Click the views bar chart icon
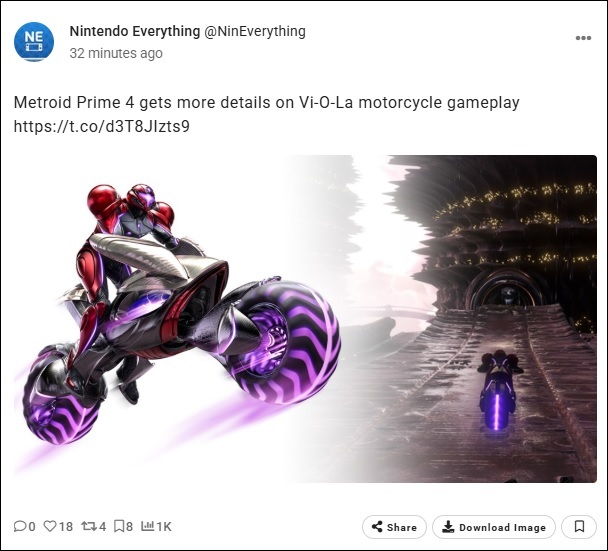608x551 pixels. [147, 526]
